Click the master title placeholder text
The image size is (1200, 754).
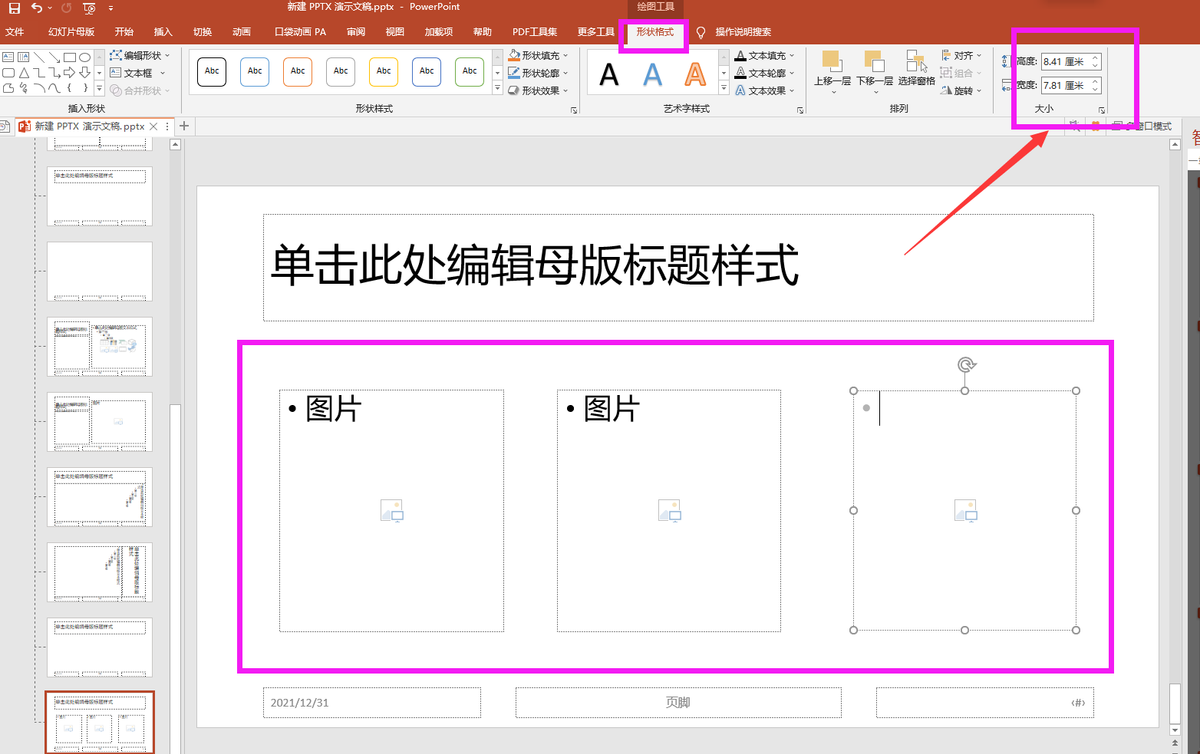tap(534, 267)
